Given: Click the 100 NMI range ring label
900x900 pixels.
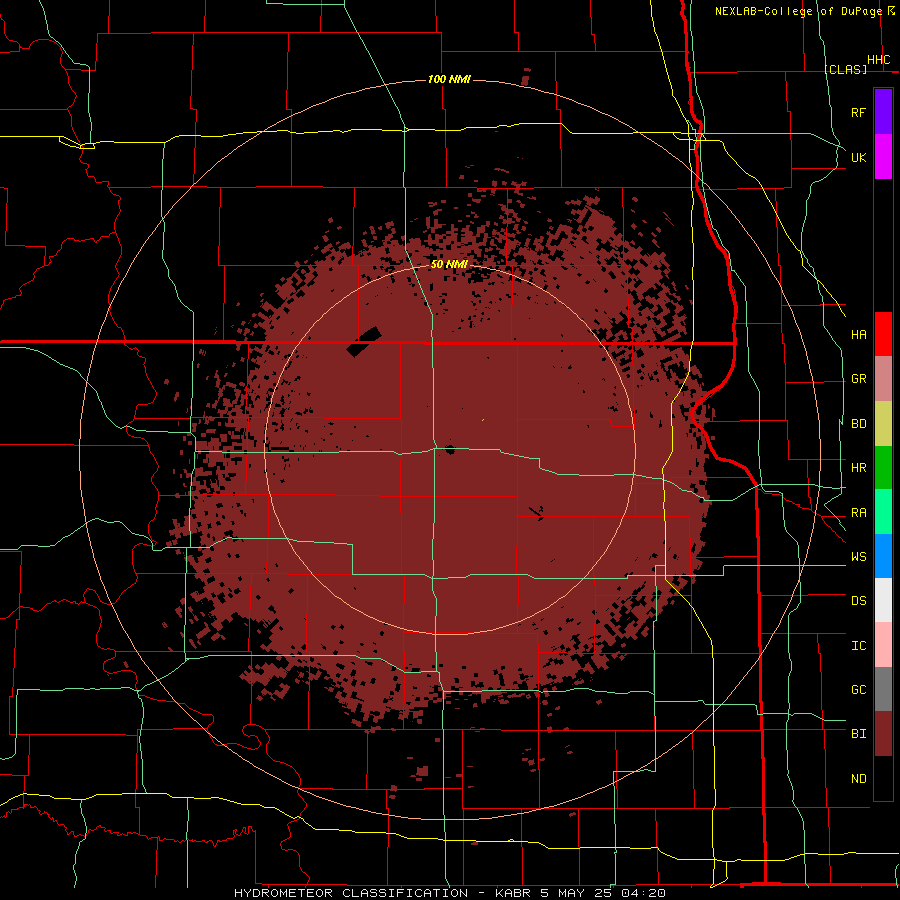Looking at the screenshot, I should pyautogui.click(x=449, y=79).
